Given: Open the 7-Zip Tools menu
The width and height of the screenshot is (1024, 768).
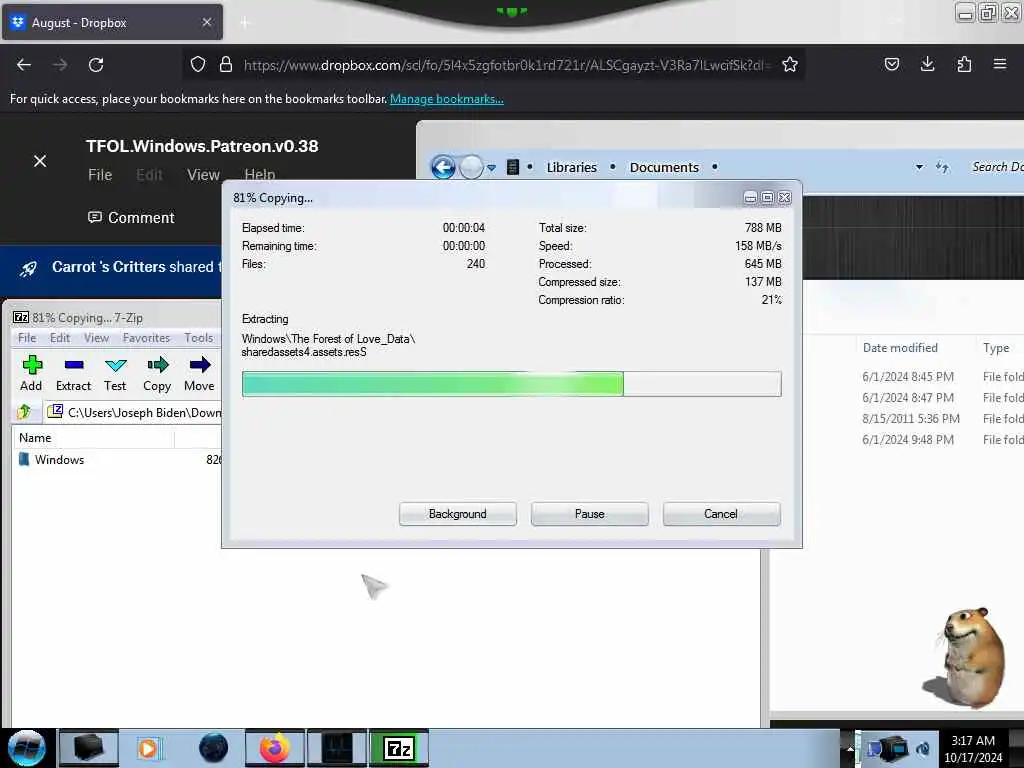Looking at the screenshot, I should pos(199,338).
